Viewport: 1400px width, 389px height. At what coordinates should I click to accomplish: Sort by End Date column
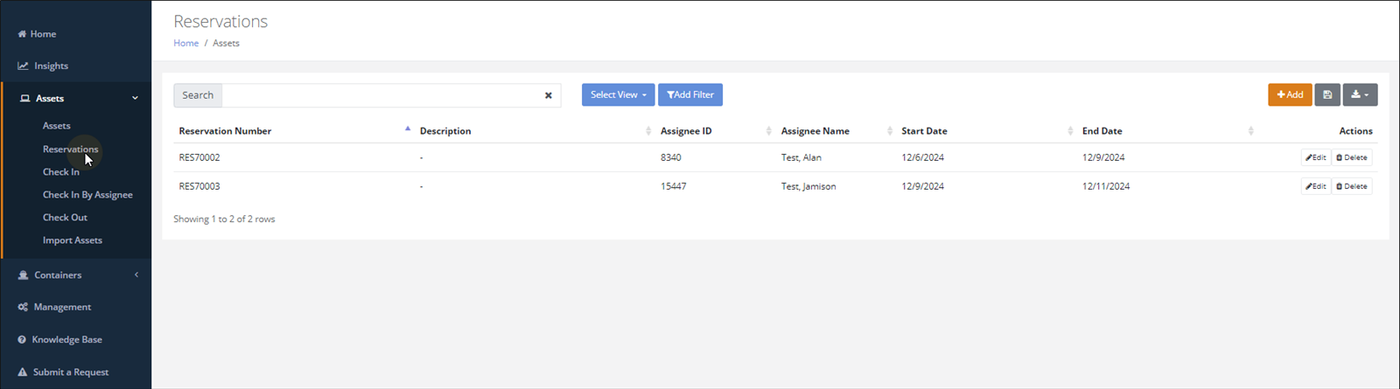click(1251, 131)
